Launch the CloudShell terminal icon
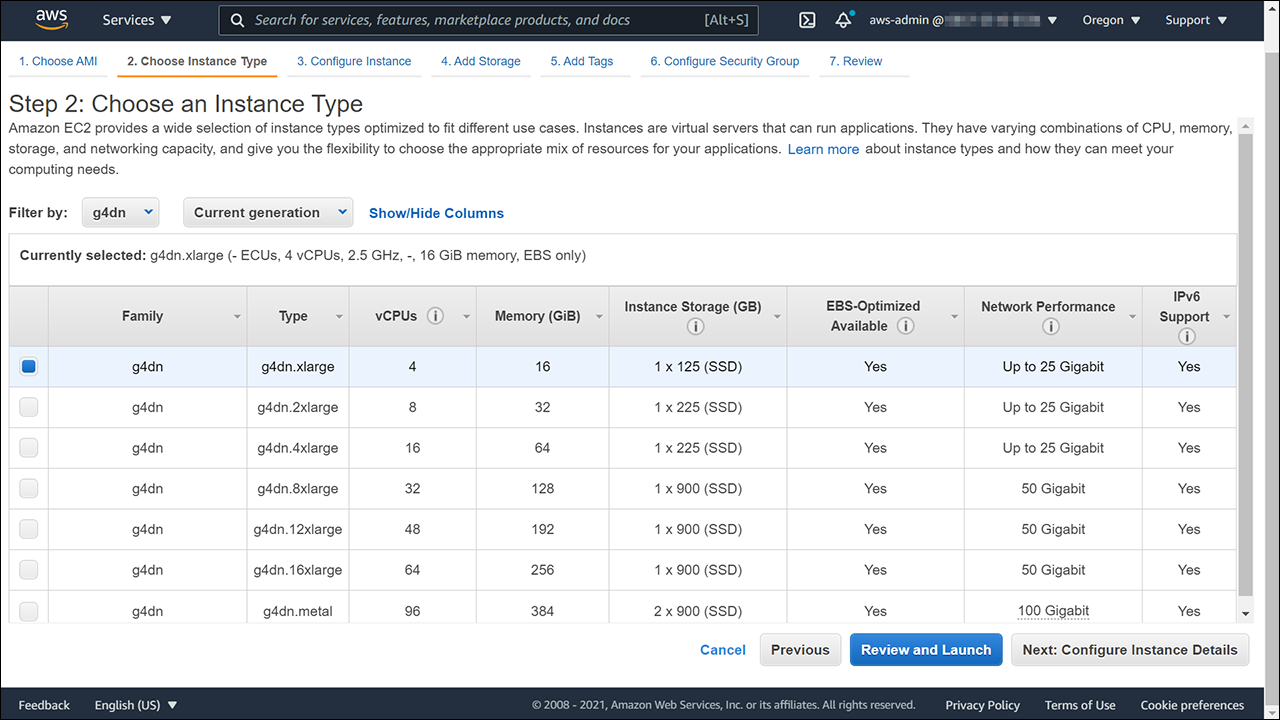The image size is (1280, 720). (808, 20)
